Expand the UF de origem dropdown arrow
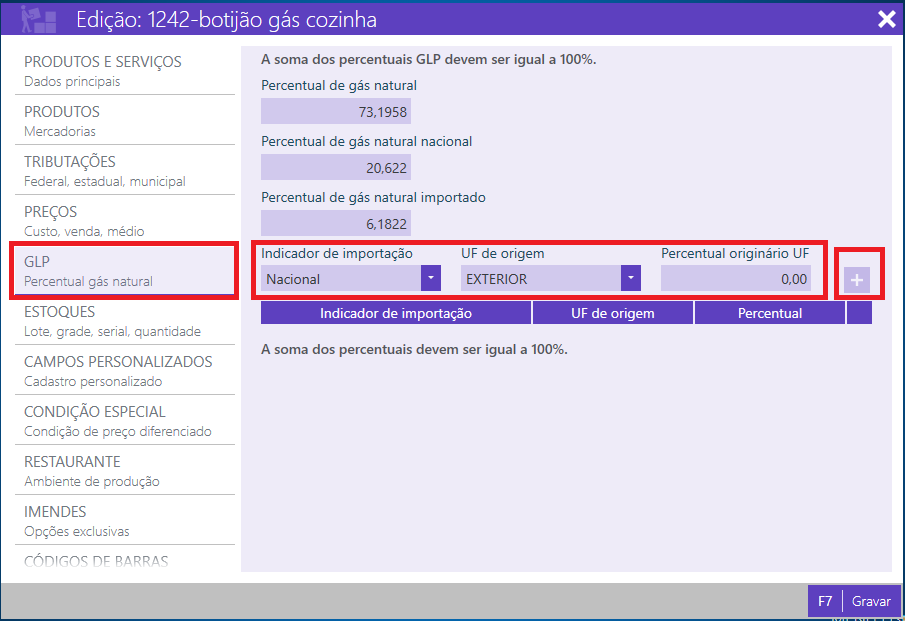 coord(630,278)
